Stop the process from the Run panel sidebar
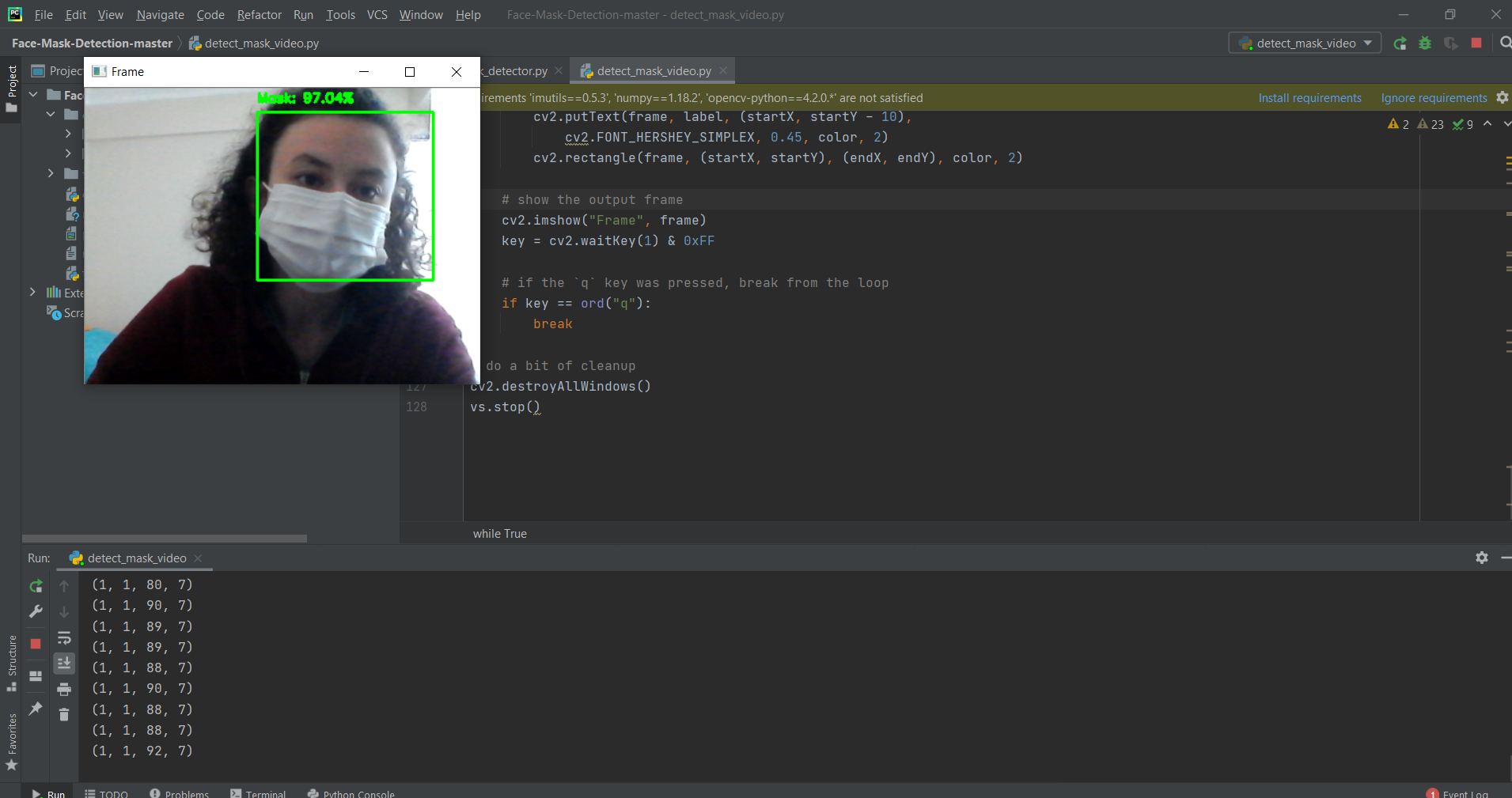 pyautogui.click(x=36, y=644)
